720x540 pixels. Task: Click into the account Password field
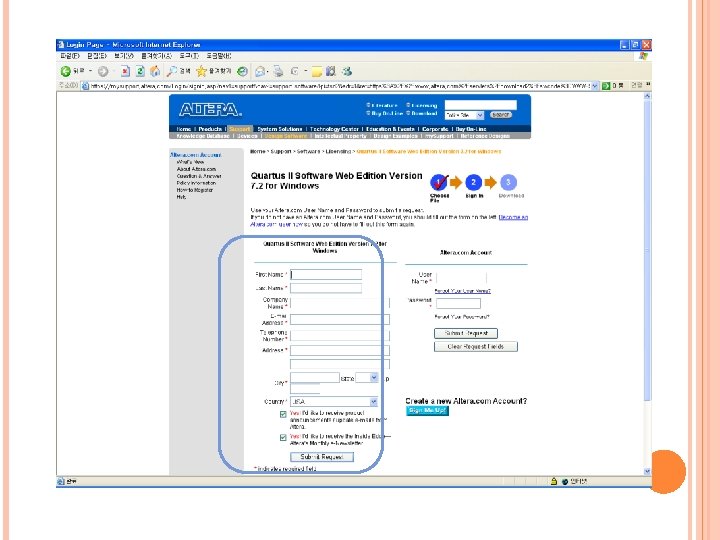pyautogui.click(x=458, y=303)
